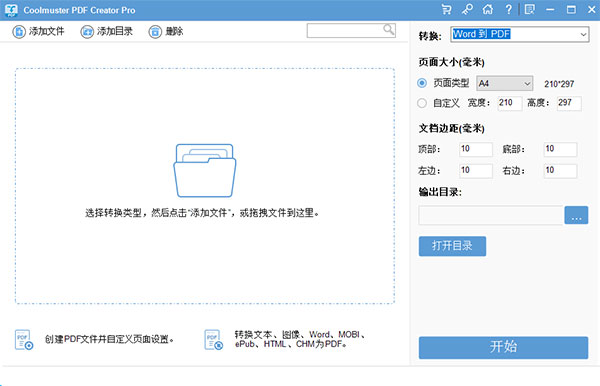Click the feedback note icon in title bar
This screenshot has height=386, width=600.
pos(530,9)
